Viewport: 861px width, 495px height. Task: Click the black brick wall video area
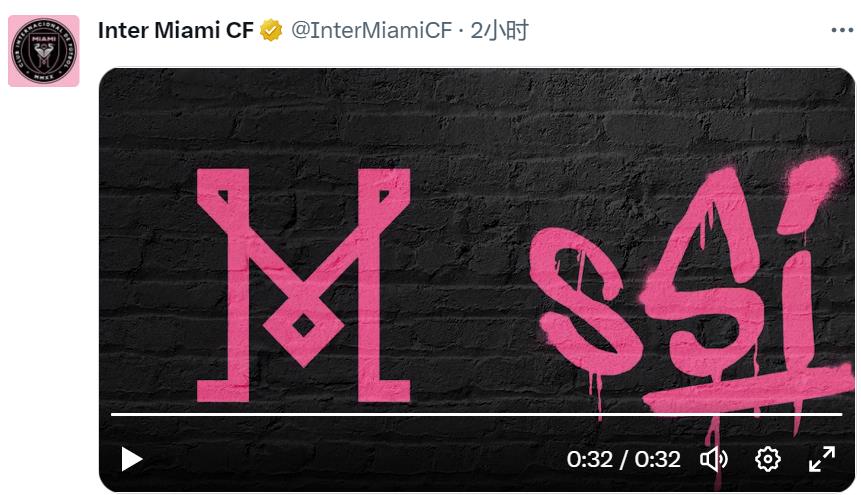point(477,121)
